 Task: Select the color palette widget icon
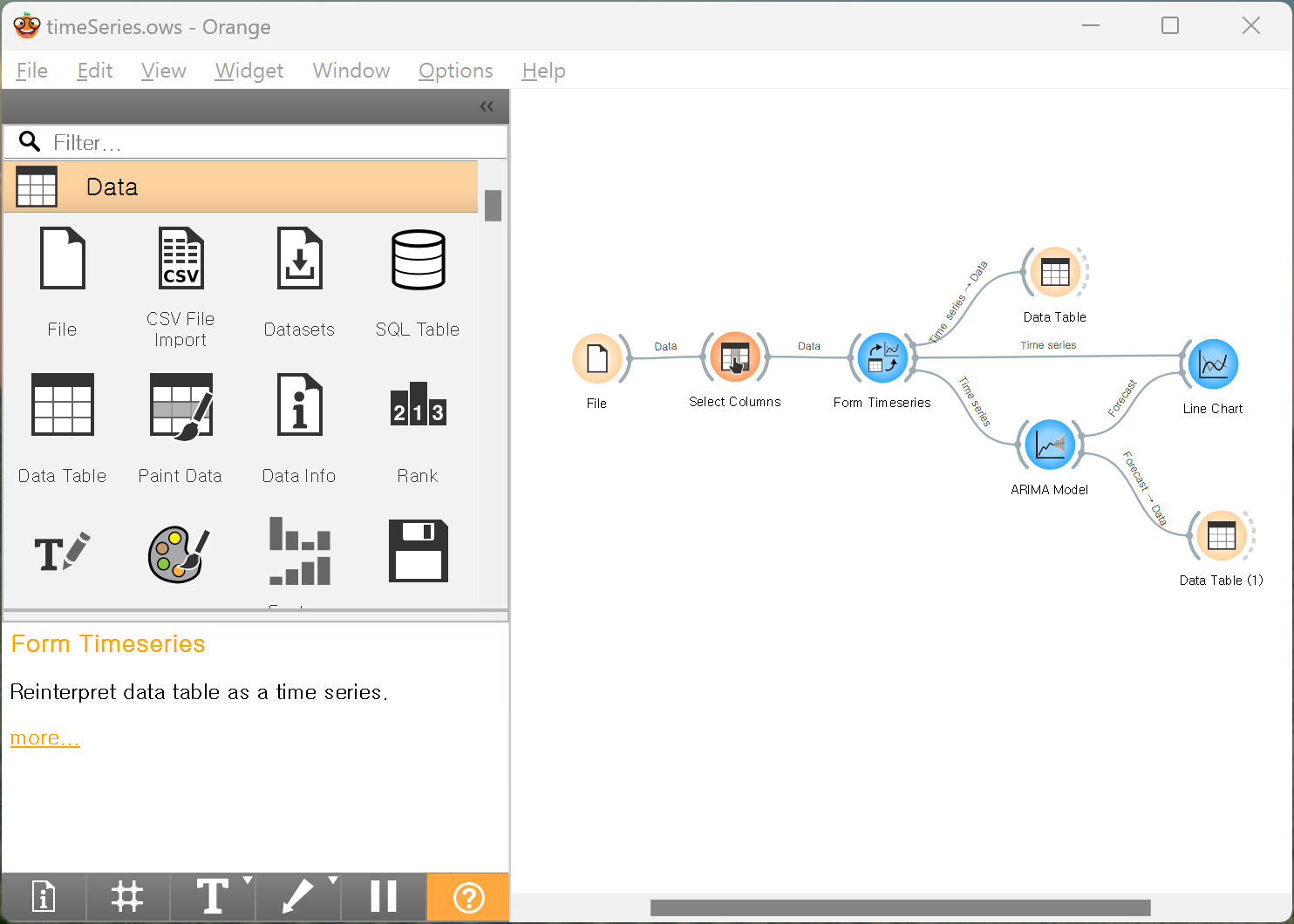pyautogui.click(x=180, y=553)
